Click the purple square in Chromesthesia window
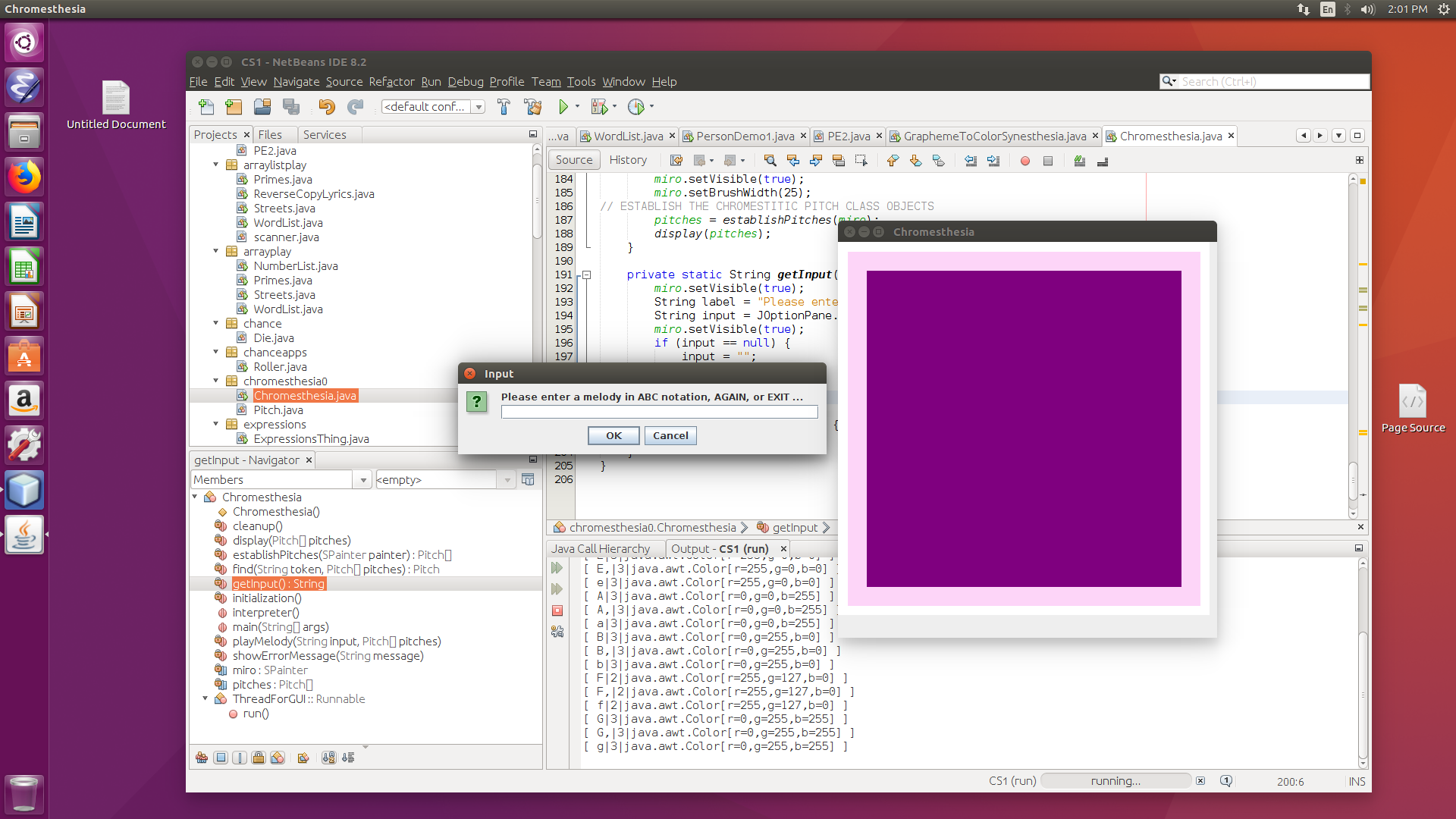This screenshot has width=1456, height=819. pyautogui.click(x=1024, y=428)
